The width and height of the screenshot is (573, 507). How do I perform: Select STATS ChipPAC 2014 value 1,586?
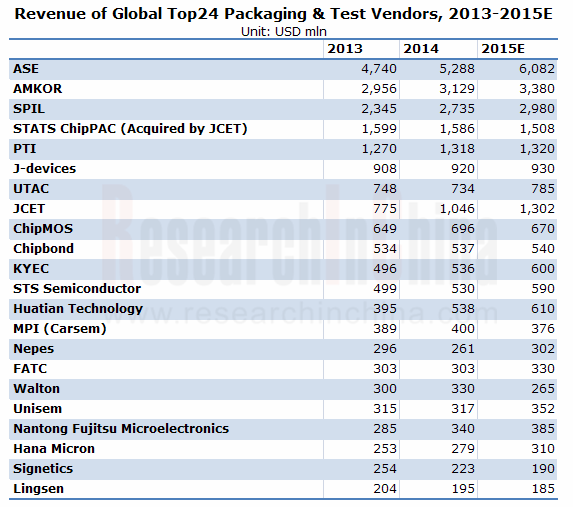click(x=457, y=129)
